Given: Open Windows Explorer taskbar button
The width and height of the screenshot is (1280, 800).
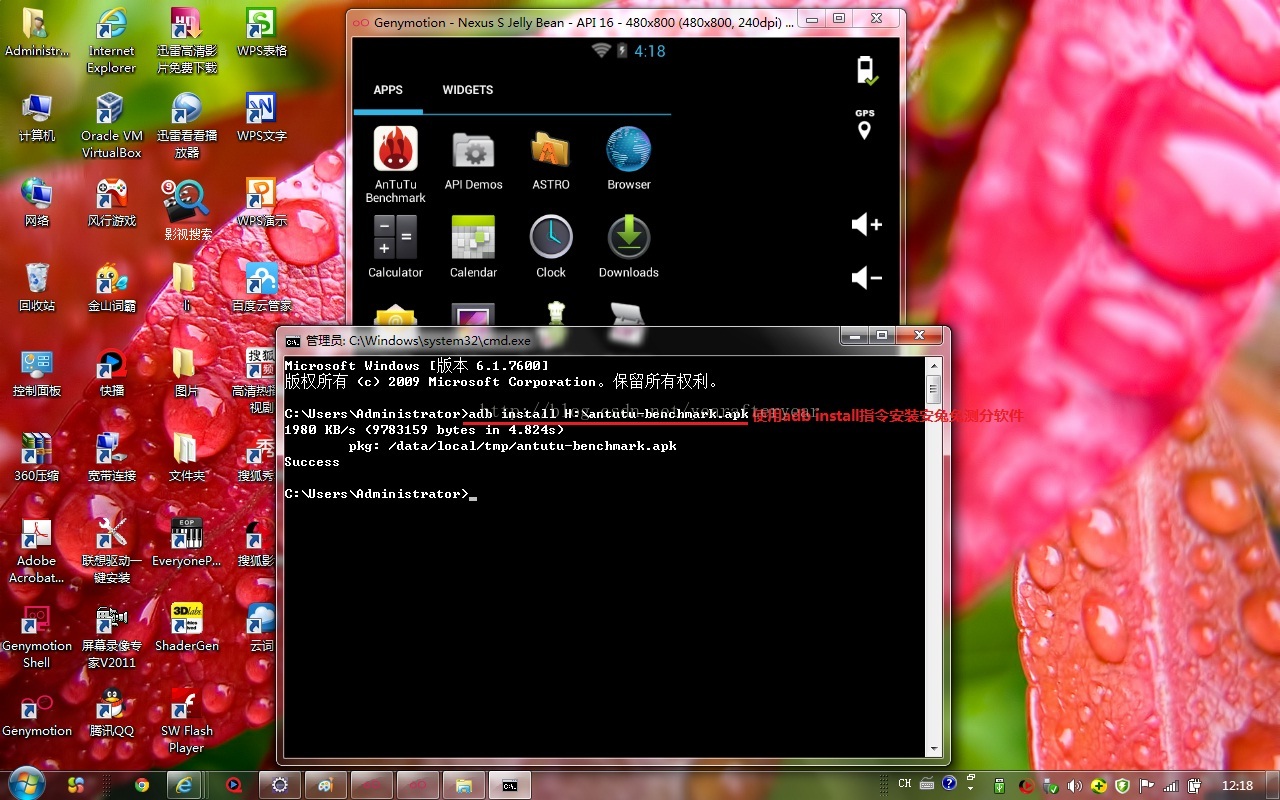Looking at the screenshot, I should click(463, 785).
